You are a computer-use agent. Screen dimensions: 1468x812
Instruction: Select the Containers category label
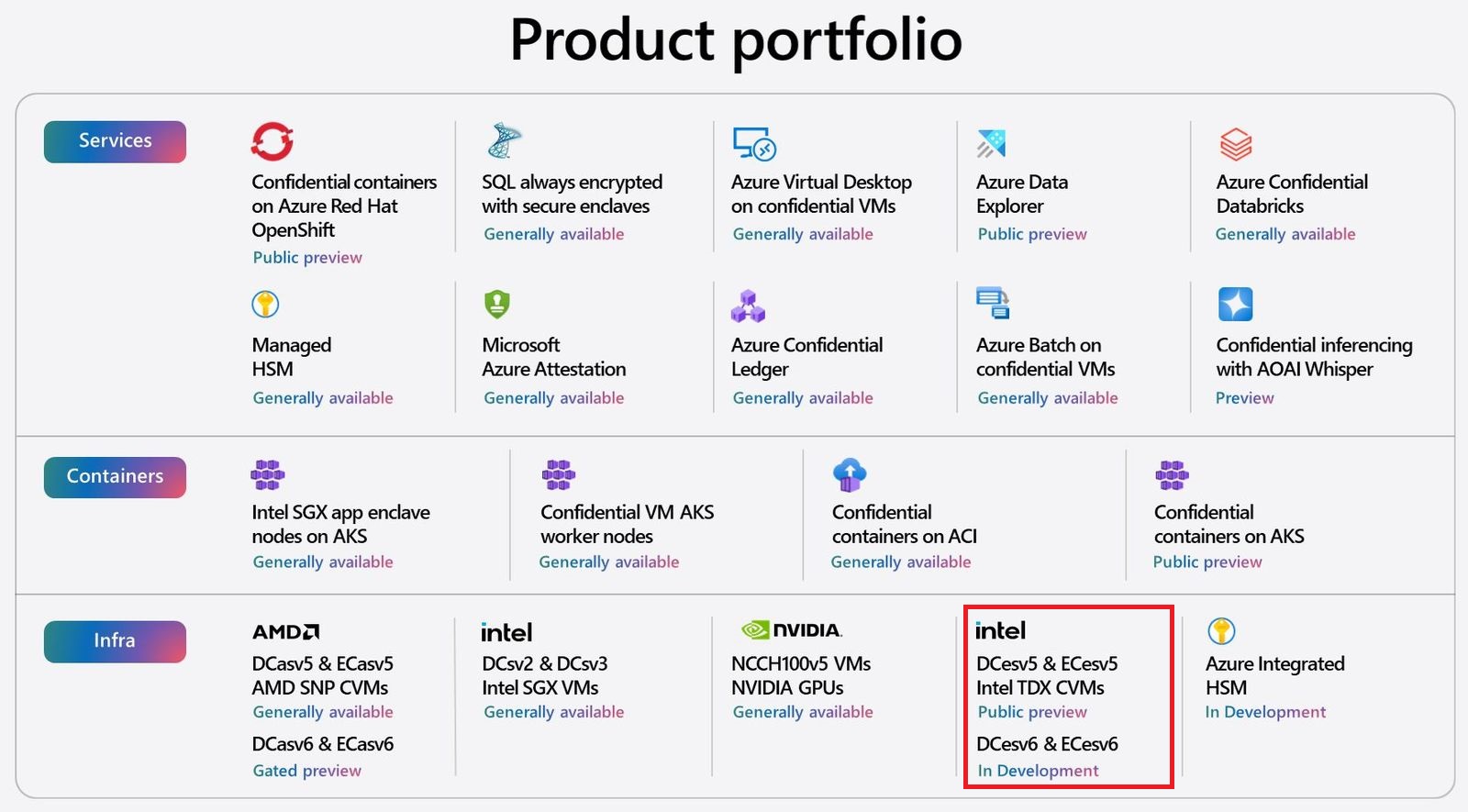point(115,477)
